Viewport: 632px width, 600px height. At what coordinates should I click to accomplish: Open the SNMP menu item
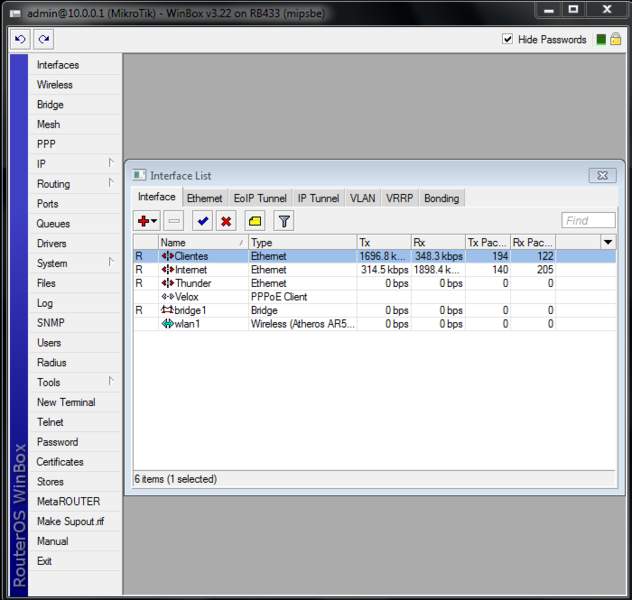pos(75,322)
